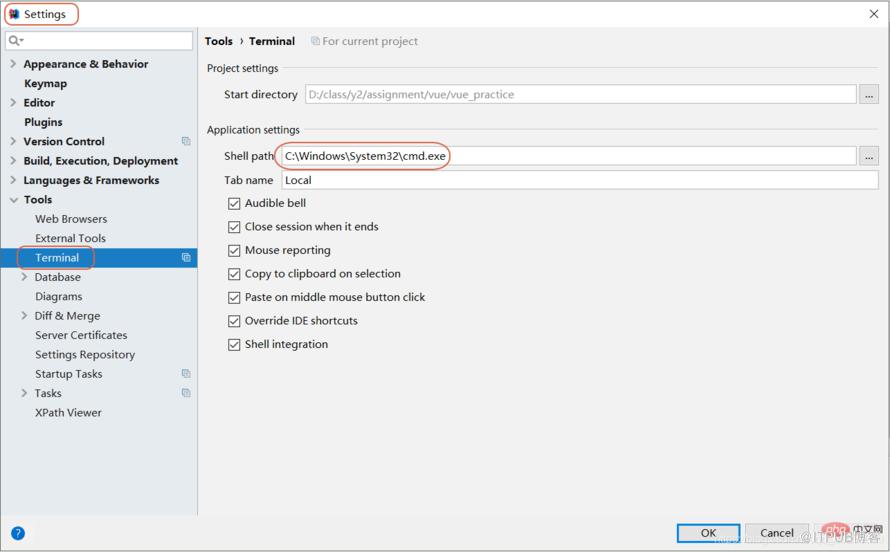Toggle Paste on middle mouse button click
The width and height of the screenshot is (890, 552).
pyautogui.click(x=234, y=297)
